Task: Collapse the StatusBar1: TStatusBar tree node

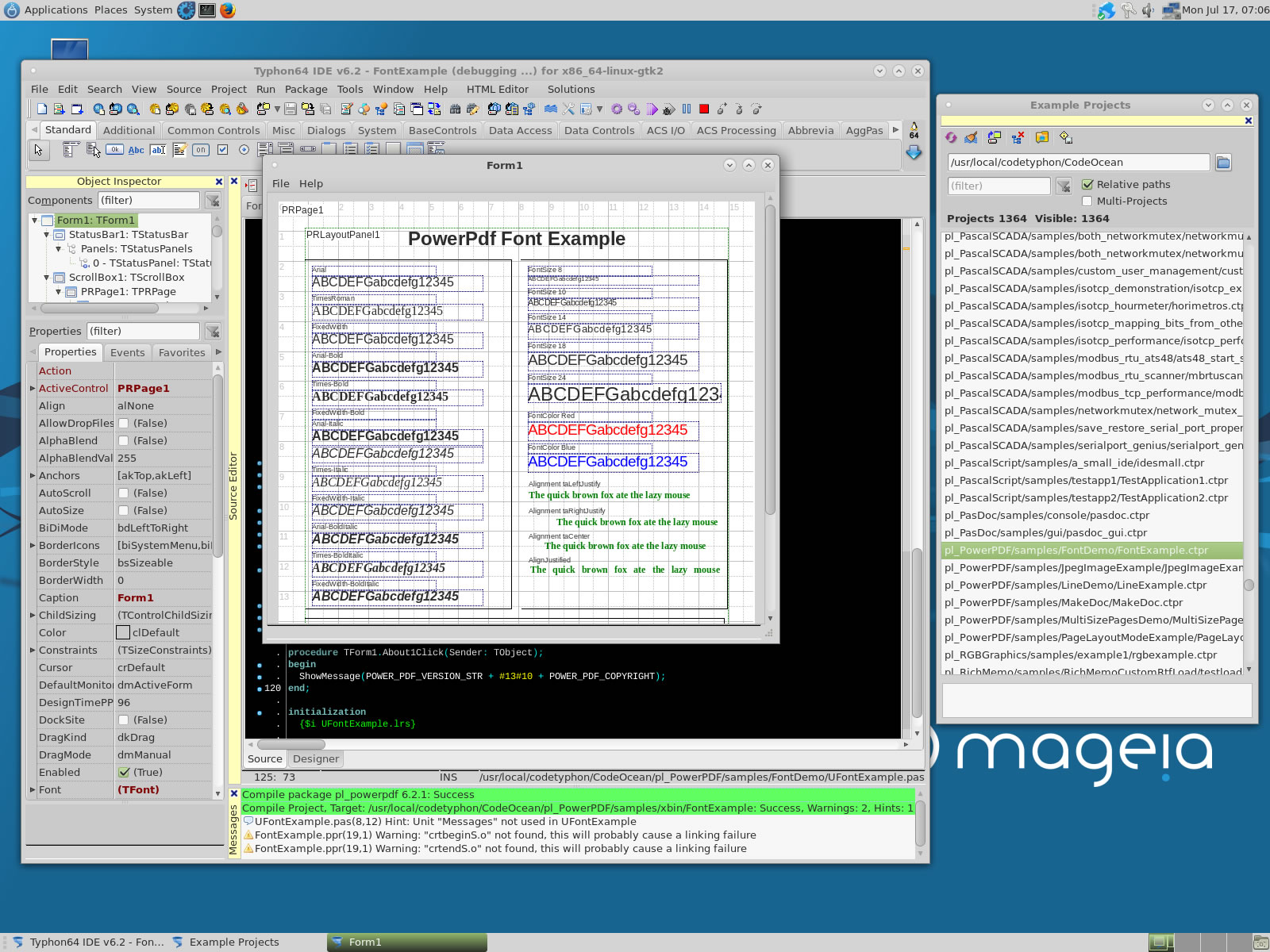Action: click(46, 234)
